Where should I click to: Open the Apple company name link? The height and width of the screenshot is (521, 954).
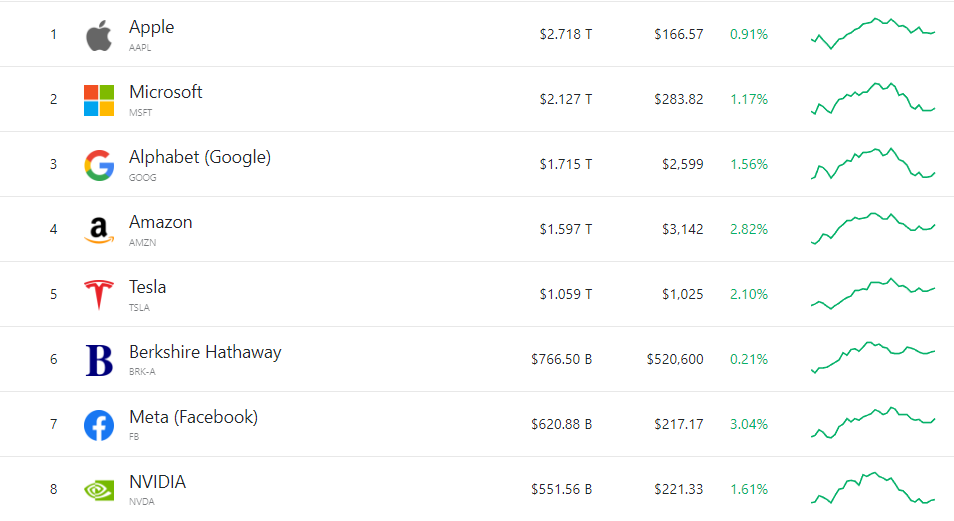tap(151, 27)
